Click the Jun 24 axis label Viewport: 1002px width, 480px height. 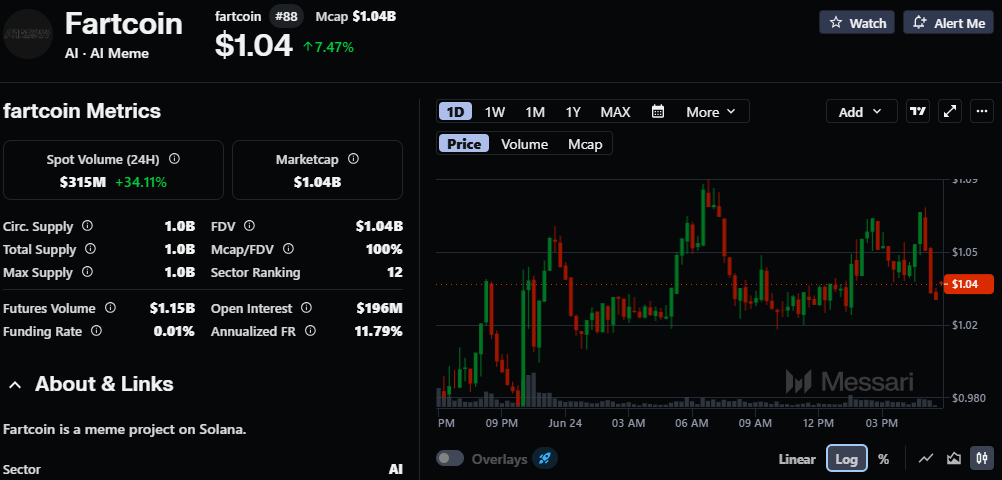point(565,423)
